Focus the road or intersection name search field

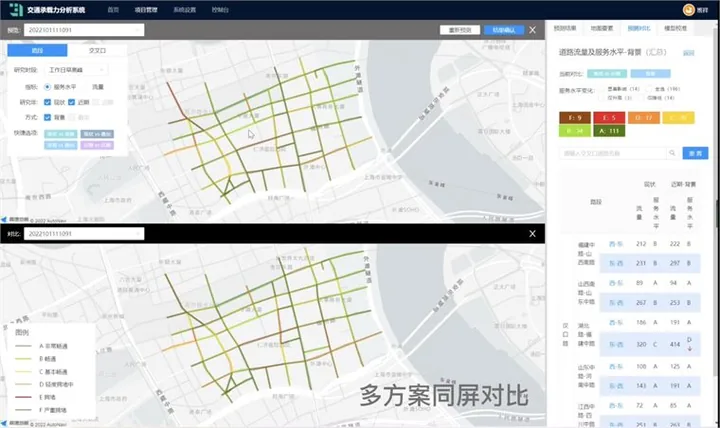click(x=613, y=153)
